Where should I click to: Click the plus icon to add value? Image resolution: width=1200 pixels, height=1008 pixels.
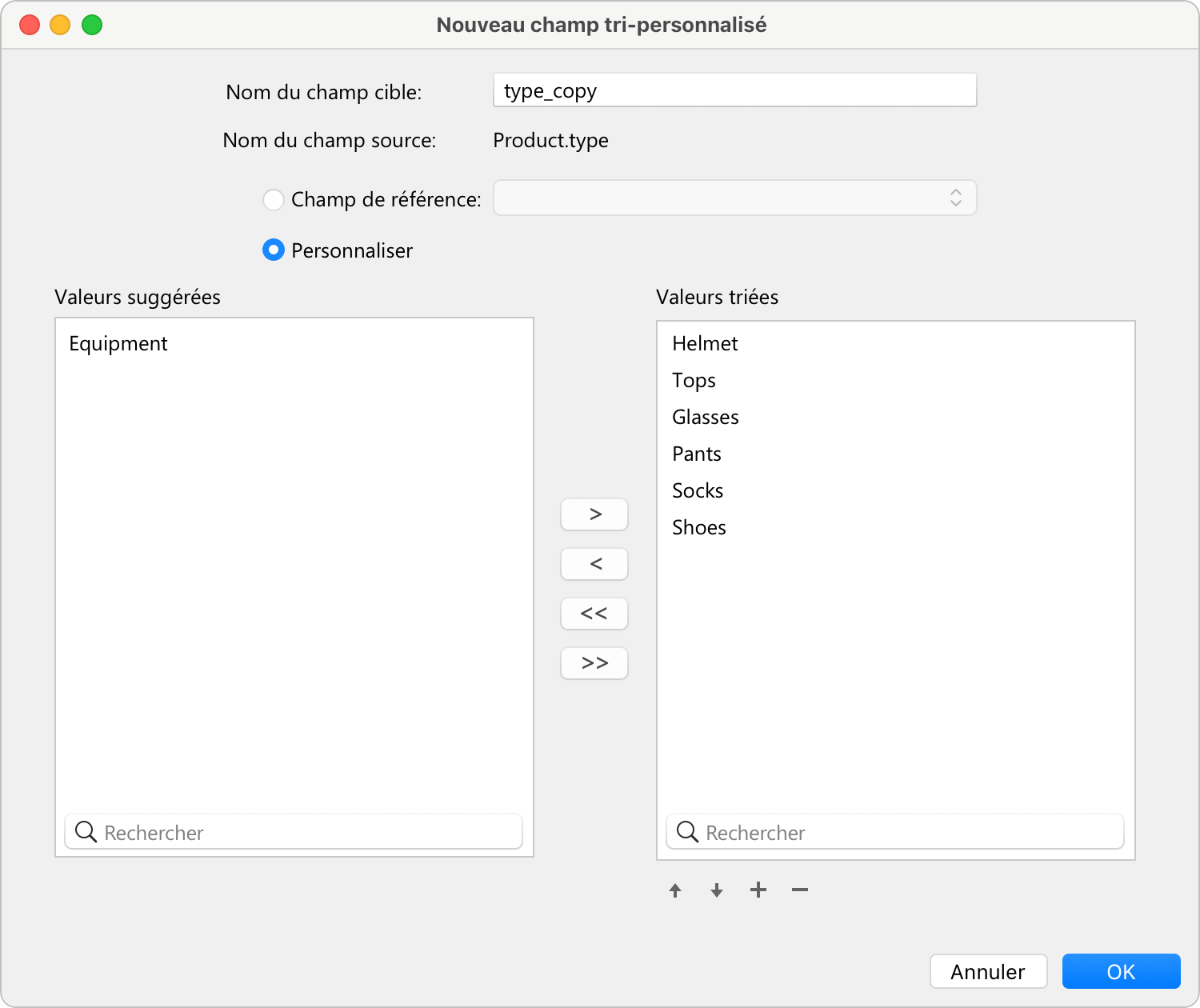[758, 890]
